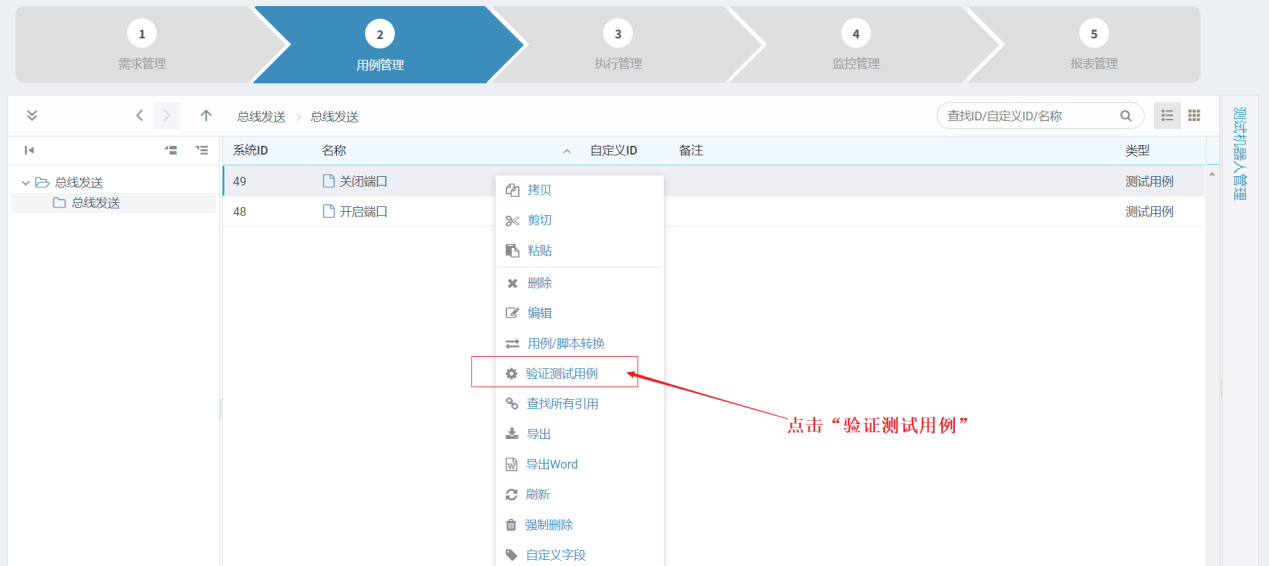The height and width of the screenshot is (566, 1269).
Task: Choose 导出Word from context menu
Action: coord(580,464)
